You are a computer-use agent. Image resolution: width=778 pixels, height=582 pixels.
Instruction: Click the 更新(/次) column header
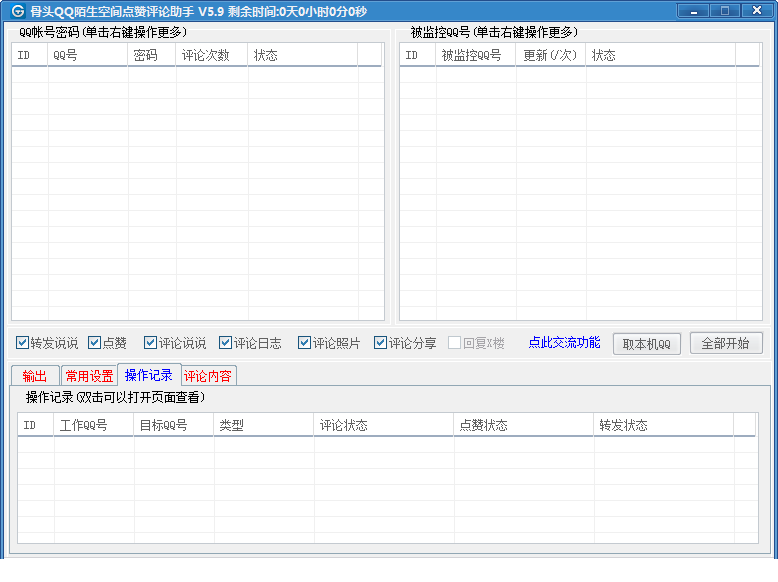[x=550, y=55]
